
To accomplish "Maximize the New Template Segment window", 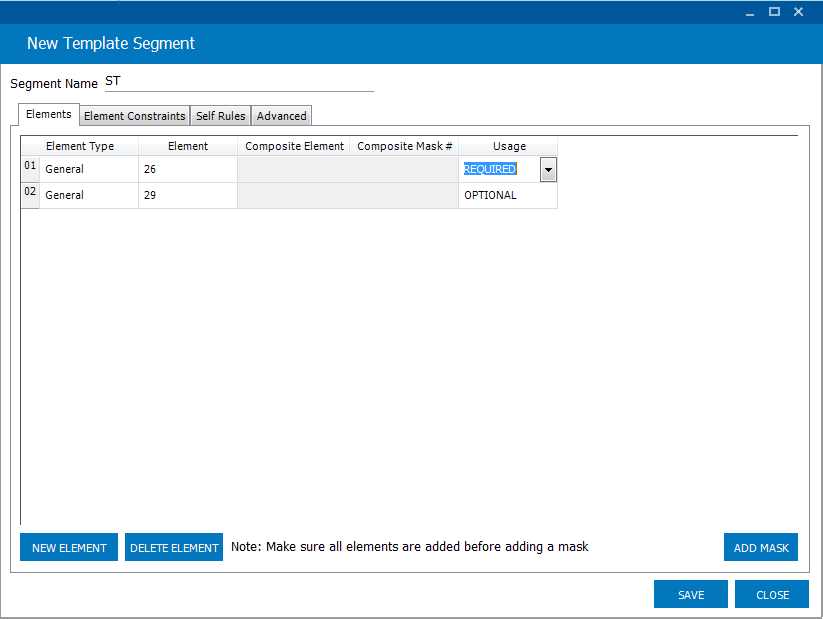I will pos(774,12).
